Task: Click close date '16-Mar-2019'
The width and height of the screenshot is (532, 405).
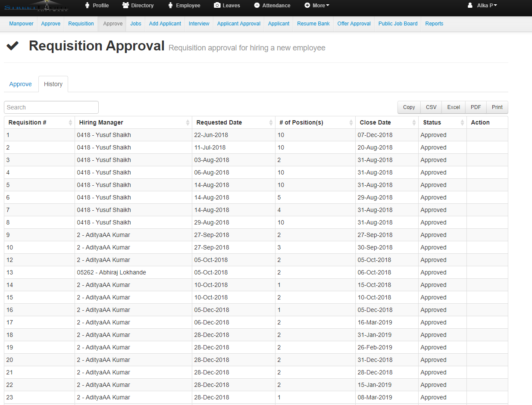Action: point(375,322)
